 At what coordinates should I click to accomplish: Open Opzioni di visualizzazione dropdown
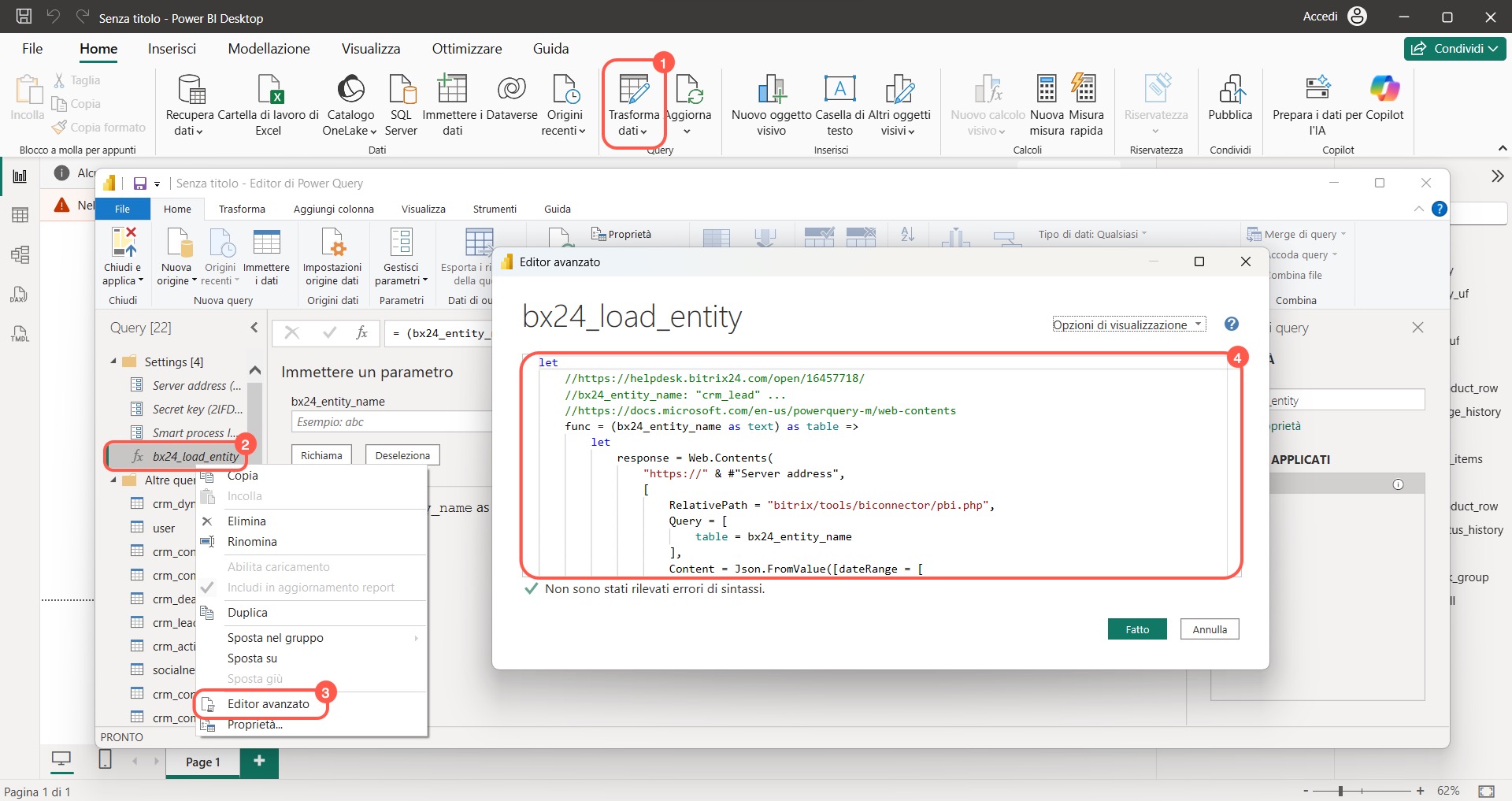(x=1128, y=324)
